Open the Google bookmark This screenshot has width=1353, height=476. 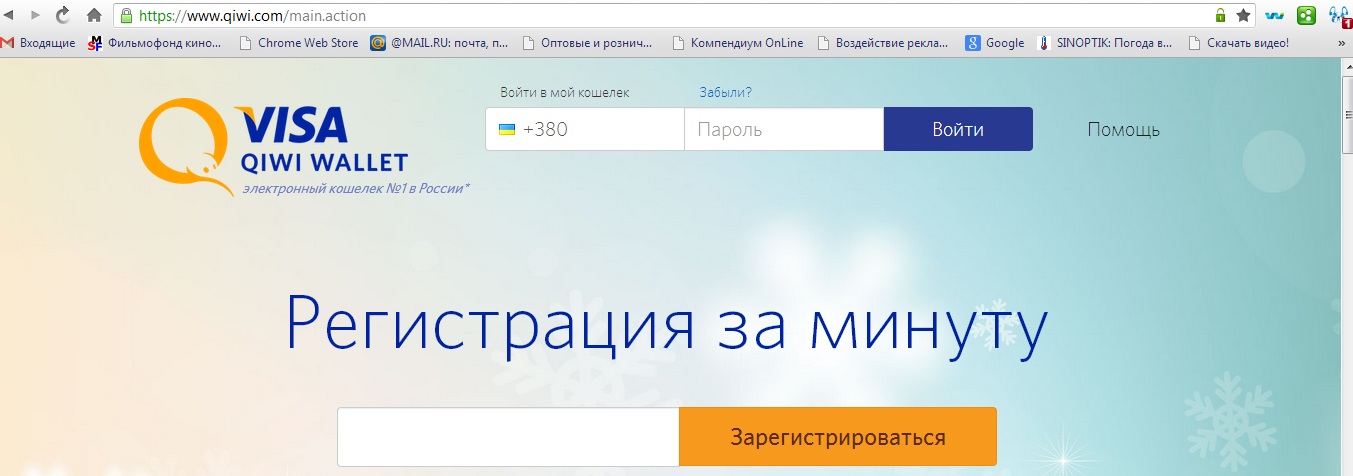tap(995, 43)
